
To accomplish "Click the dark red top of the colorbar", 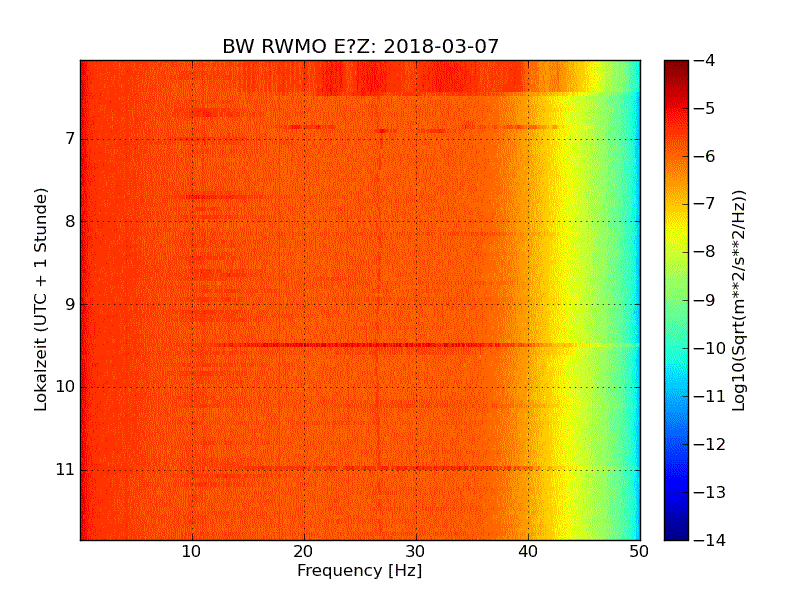I will click(x=676, y=69).
